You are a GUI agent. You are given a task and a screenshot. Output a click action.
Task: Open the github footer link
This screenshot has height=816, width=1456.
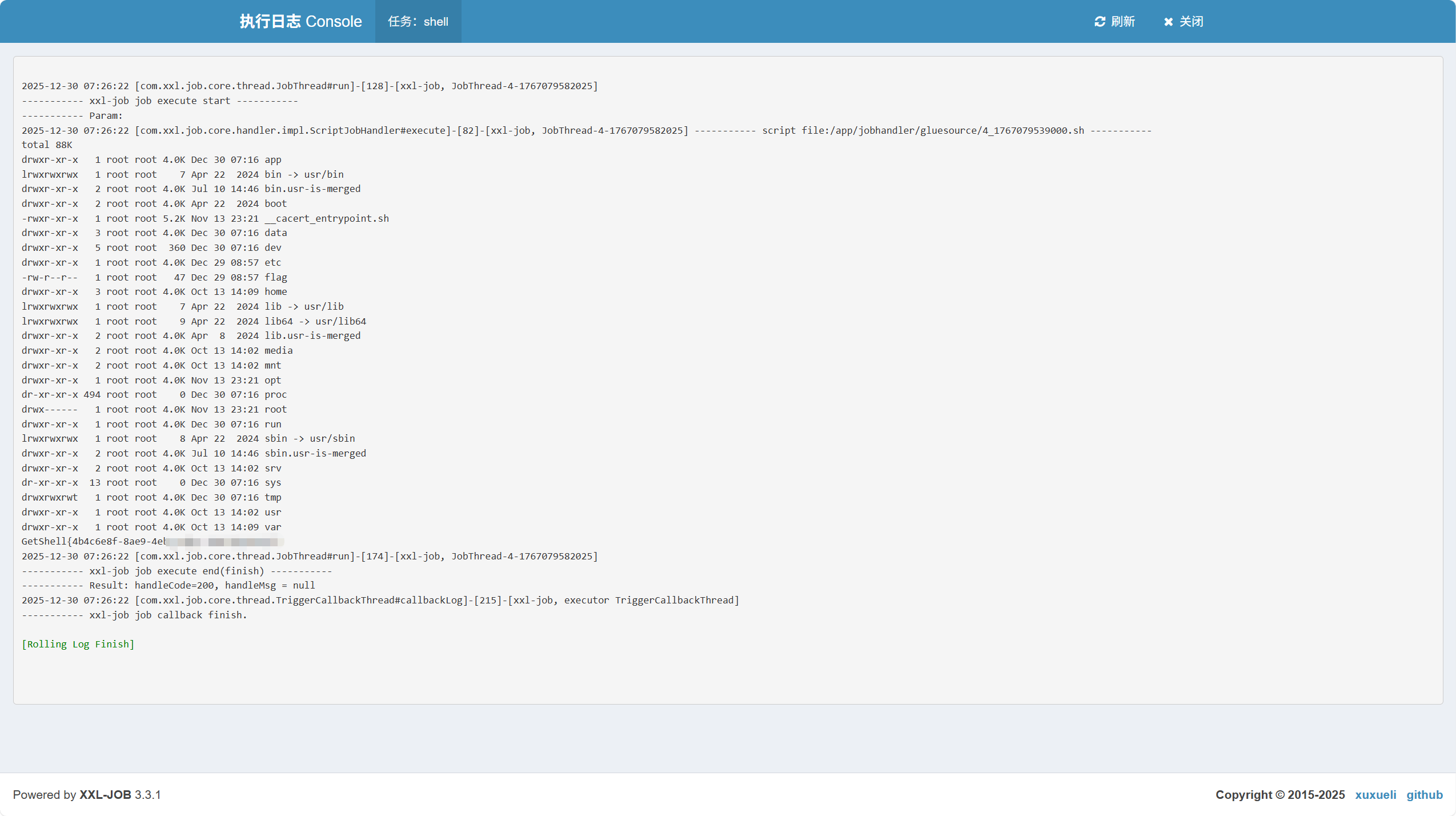1424,794
